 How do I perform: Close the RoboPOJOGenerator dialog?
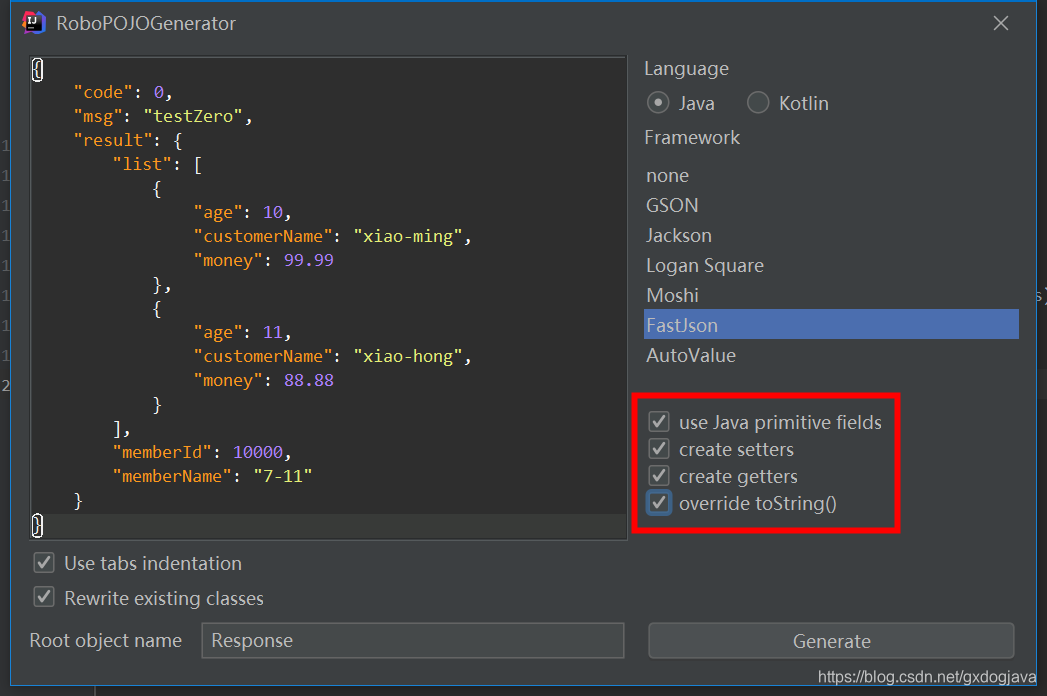1000,23
